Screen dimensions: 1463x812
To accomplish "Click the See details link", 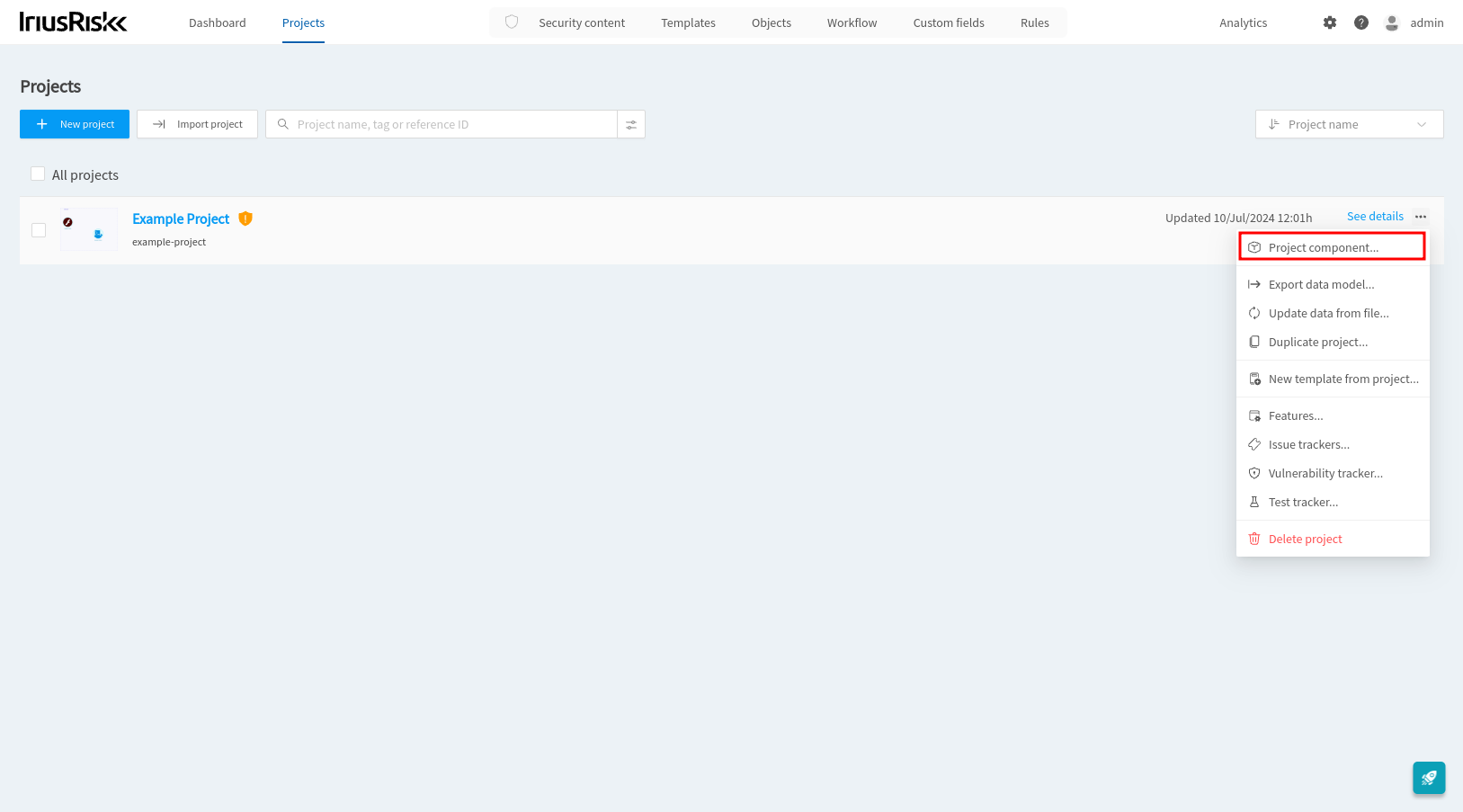I will coord(1375,217).
